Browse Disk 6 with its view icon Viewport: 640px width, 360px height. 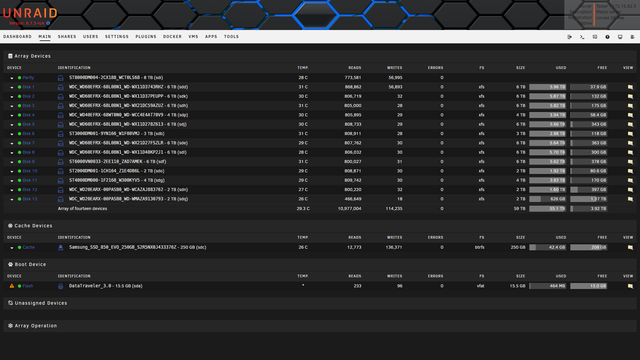point(630,133)
